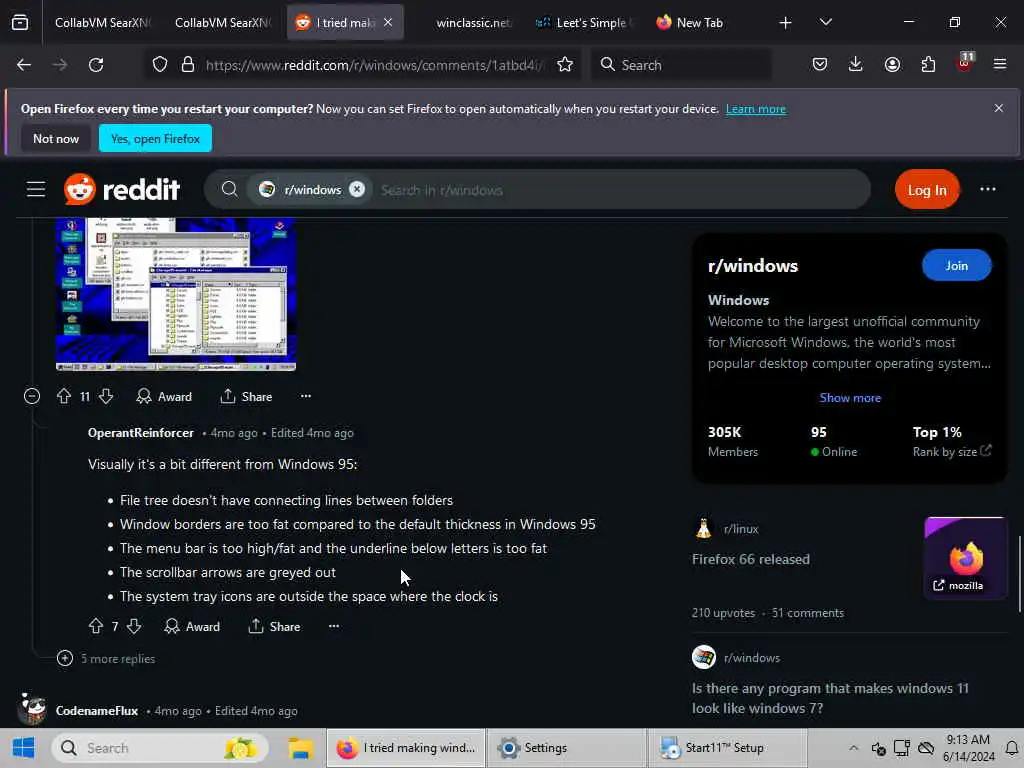The width and height of the screenshot is (1024, 768).
Task: Show more of r/windows description
Action: [850, 398]
